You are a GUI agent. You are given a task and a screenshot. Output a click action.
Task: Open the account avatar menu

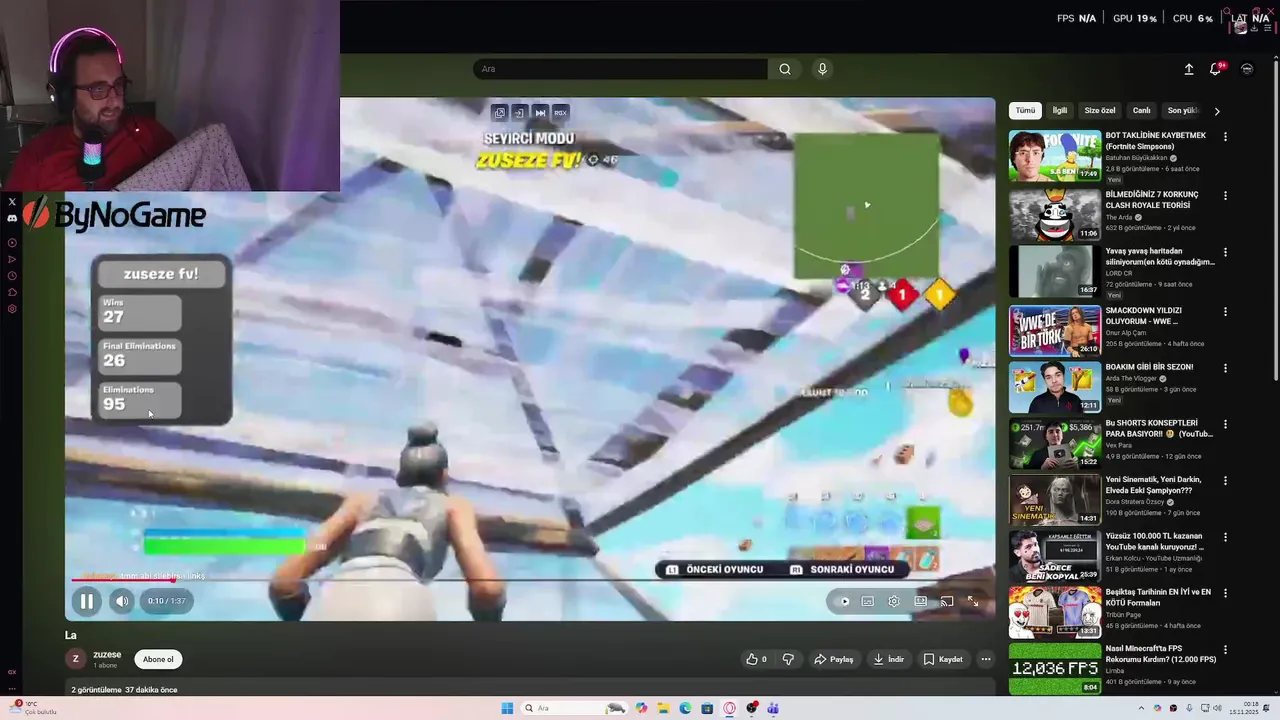point(1247,69)
